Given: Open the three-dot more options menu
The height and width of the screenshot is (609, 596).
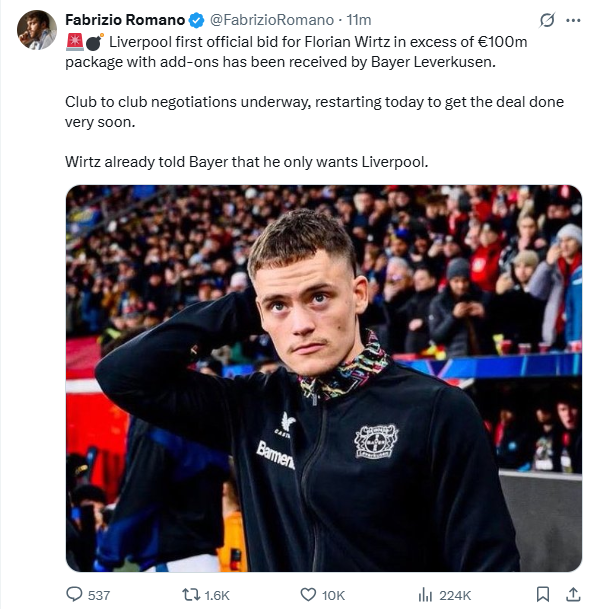Looking at the screenshot, I should pos(573,20).
